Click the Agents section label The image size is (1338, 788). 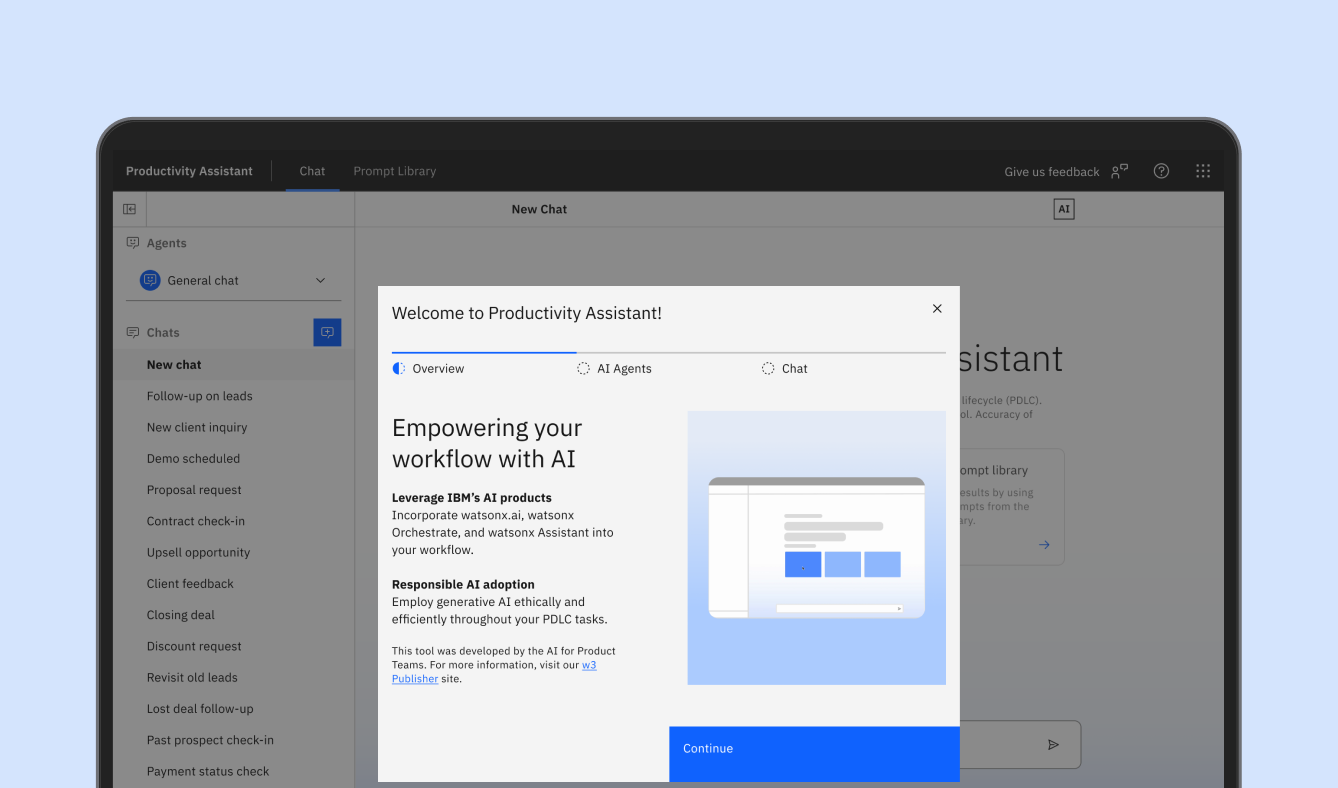tap(166, 243)
